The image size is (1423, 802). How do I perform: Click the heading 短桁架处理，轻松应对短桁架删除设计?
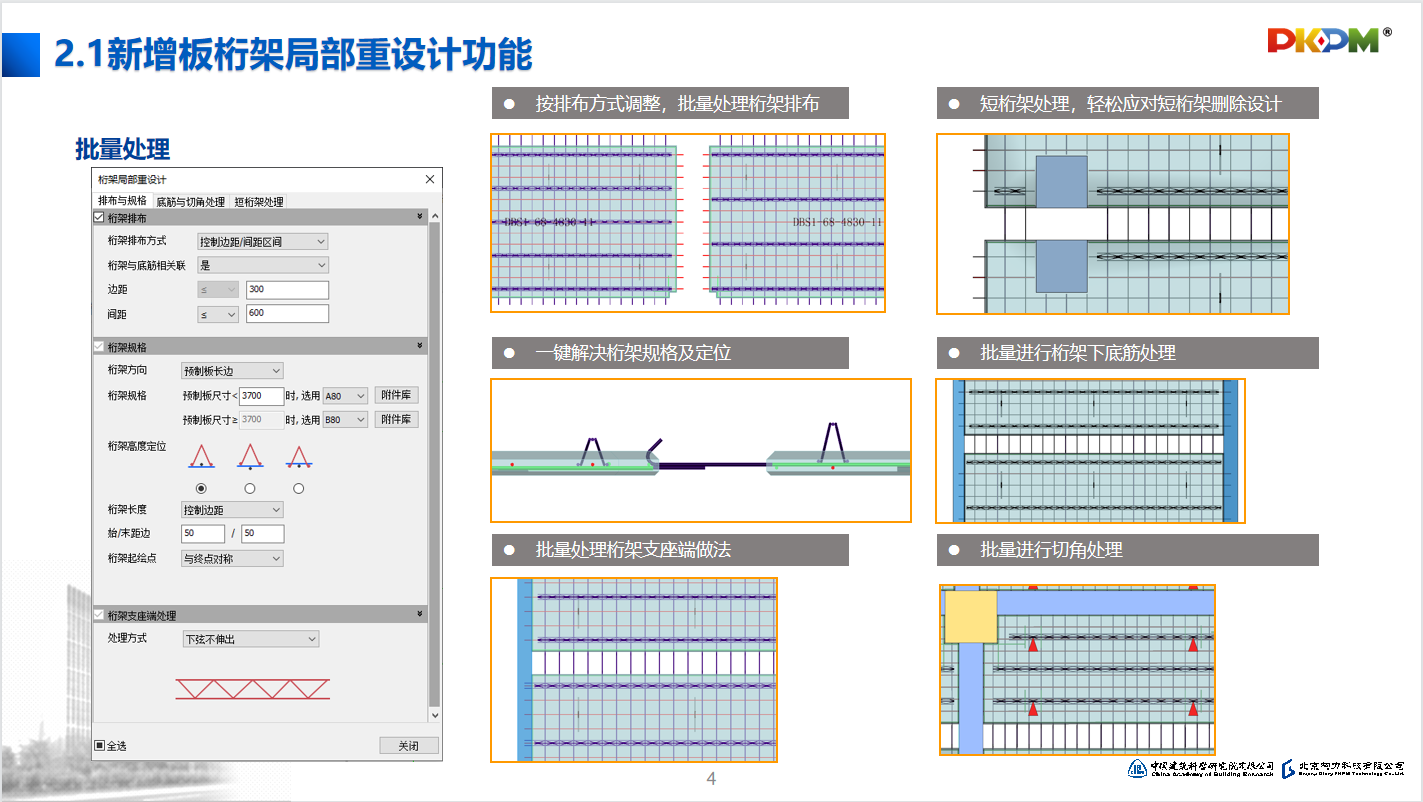(1131, 104)
